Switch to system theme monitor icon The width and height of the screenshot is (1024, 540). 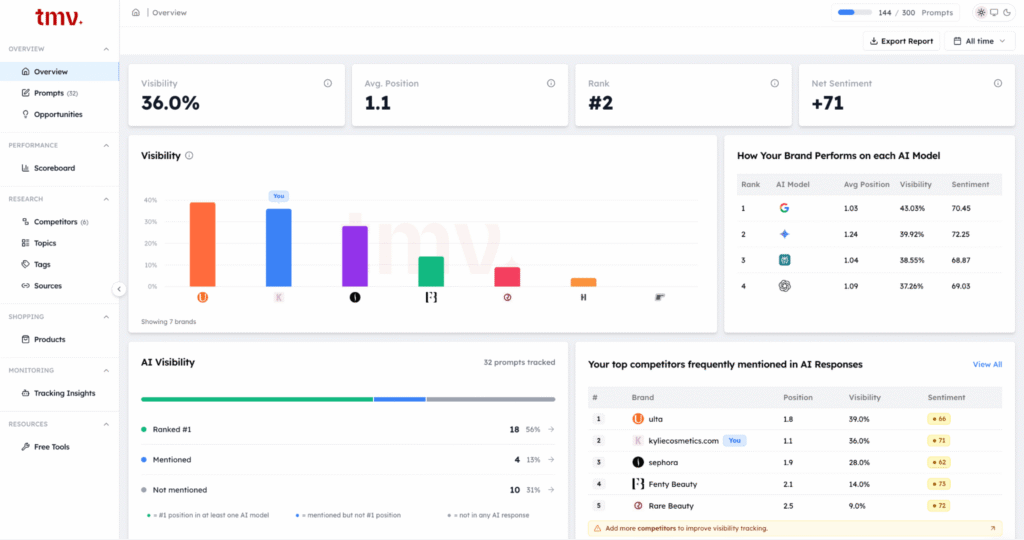coord(994,12)
